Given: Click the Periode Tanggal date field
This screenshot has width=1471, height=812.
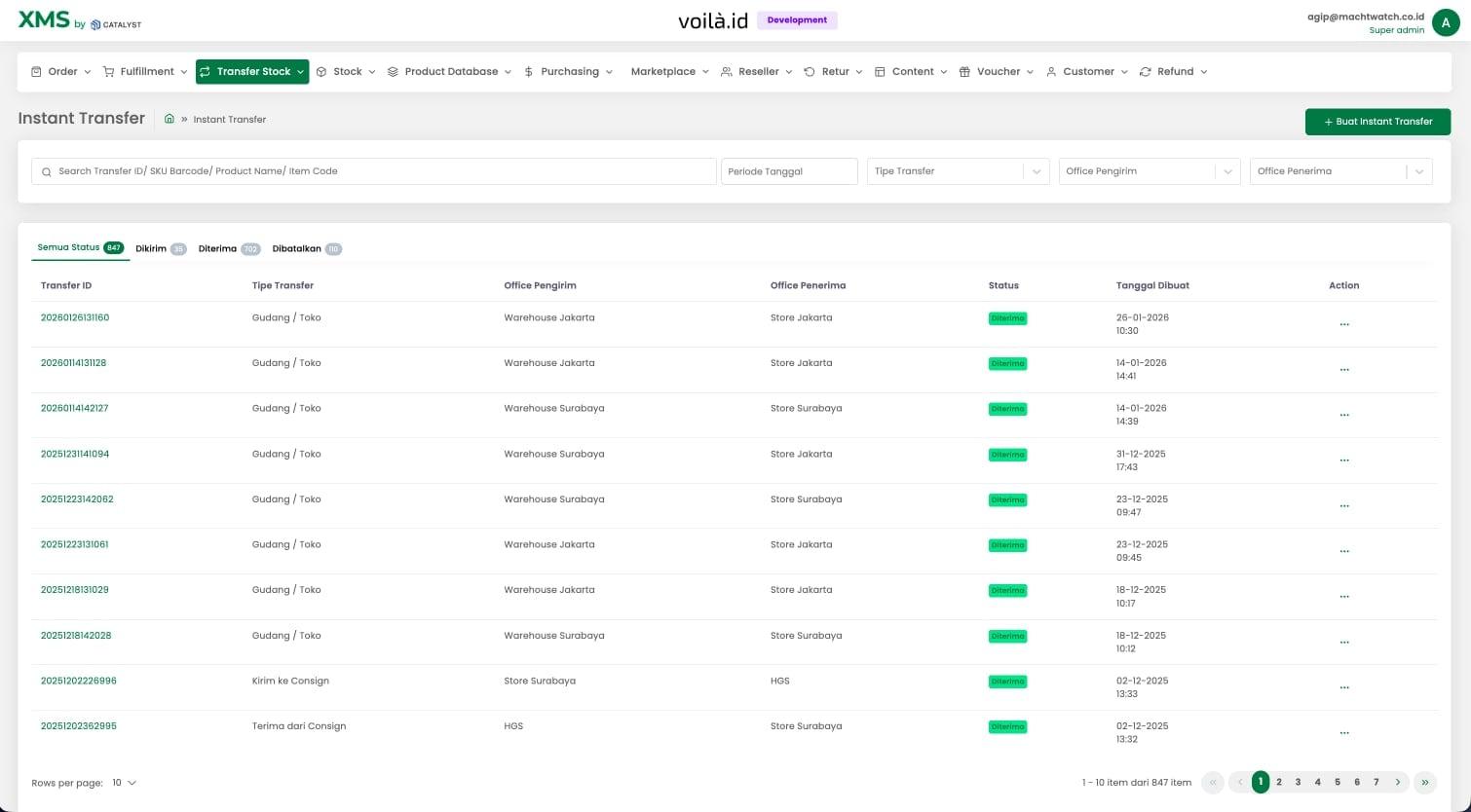Looking at the screenshot, I should 789,171.
